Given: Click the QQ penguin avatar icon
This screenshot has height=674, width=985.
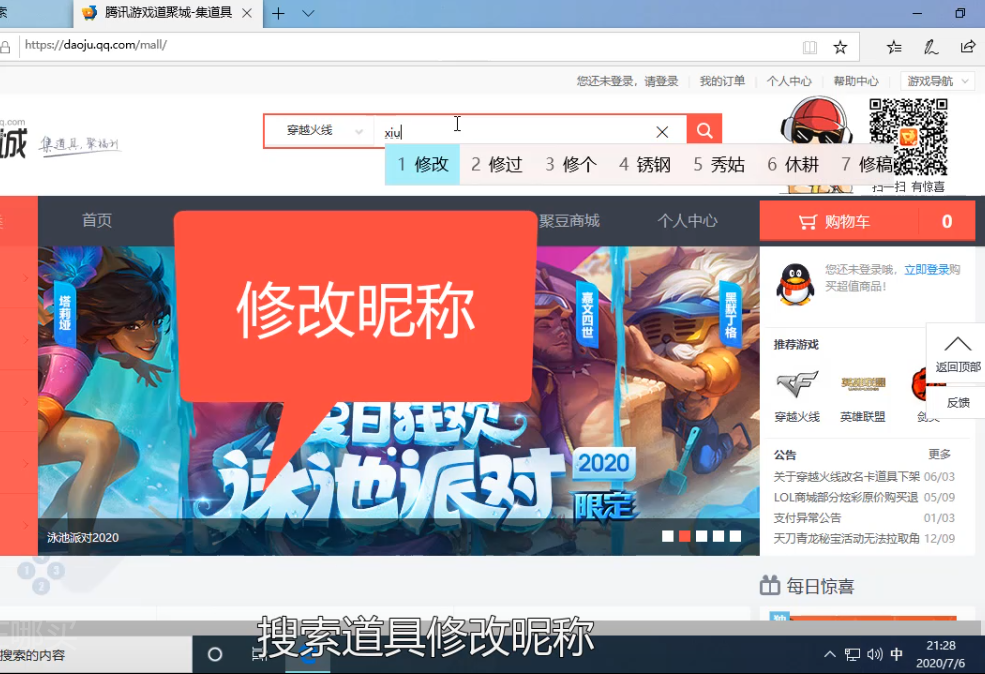Looking at the screenshot, I should click(795, 285).
